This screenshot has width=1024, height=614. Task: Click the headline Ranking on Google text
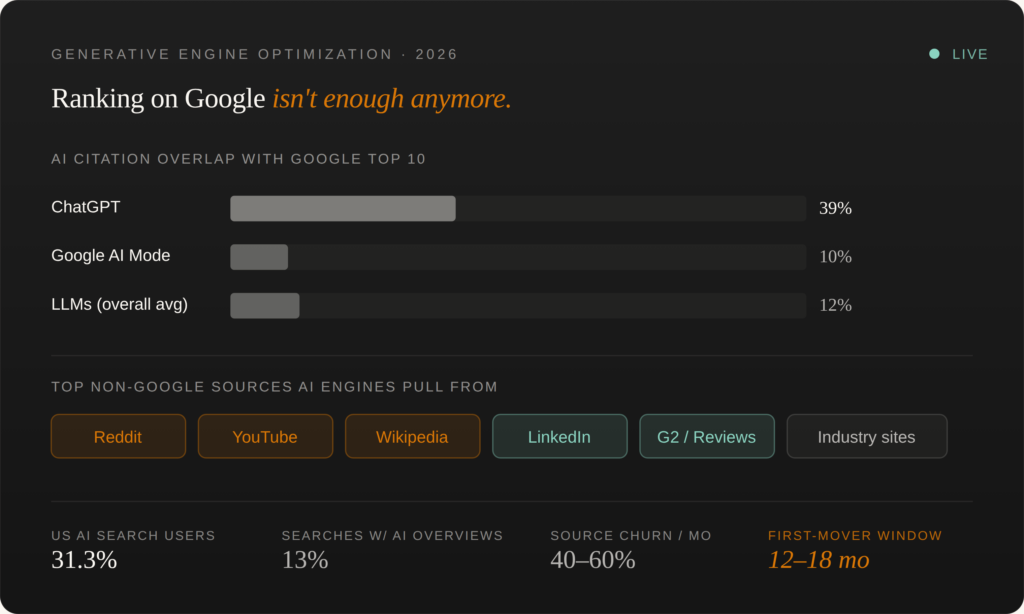click(158, 99)
